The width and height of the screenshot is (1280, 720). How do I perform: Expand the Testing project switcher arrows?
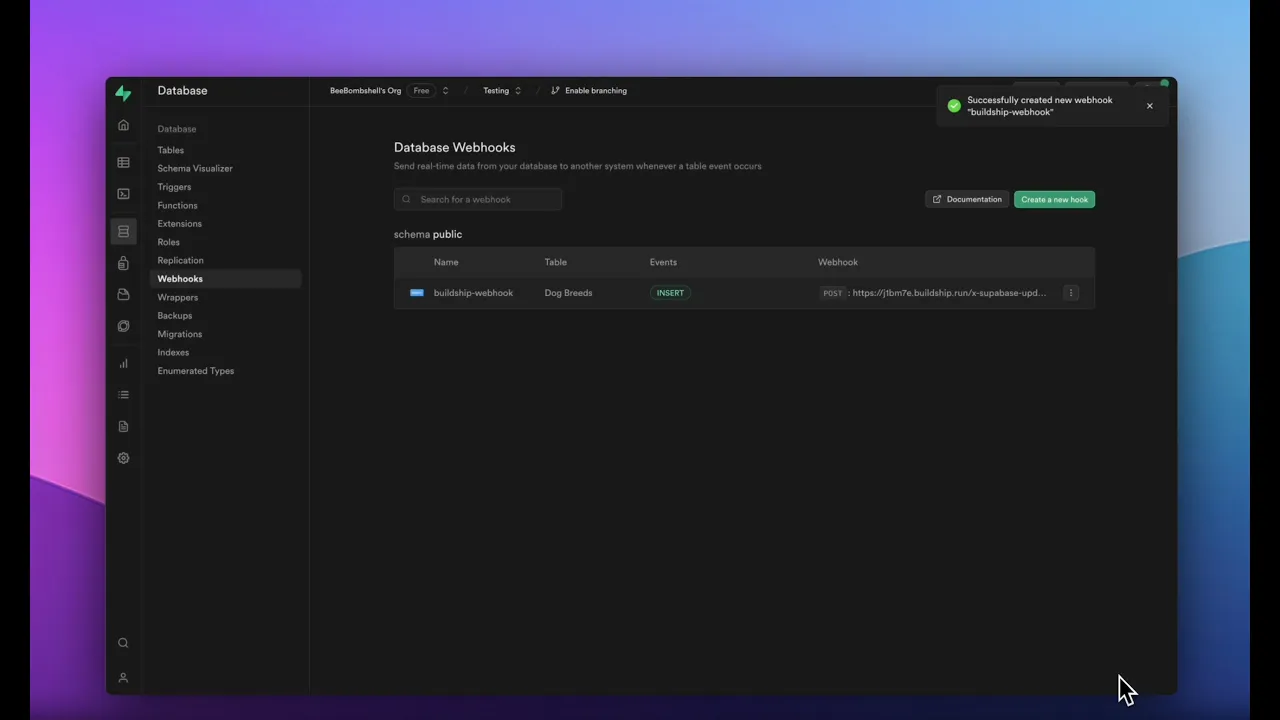click(x=518, y=91)
